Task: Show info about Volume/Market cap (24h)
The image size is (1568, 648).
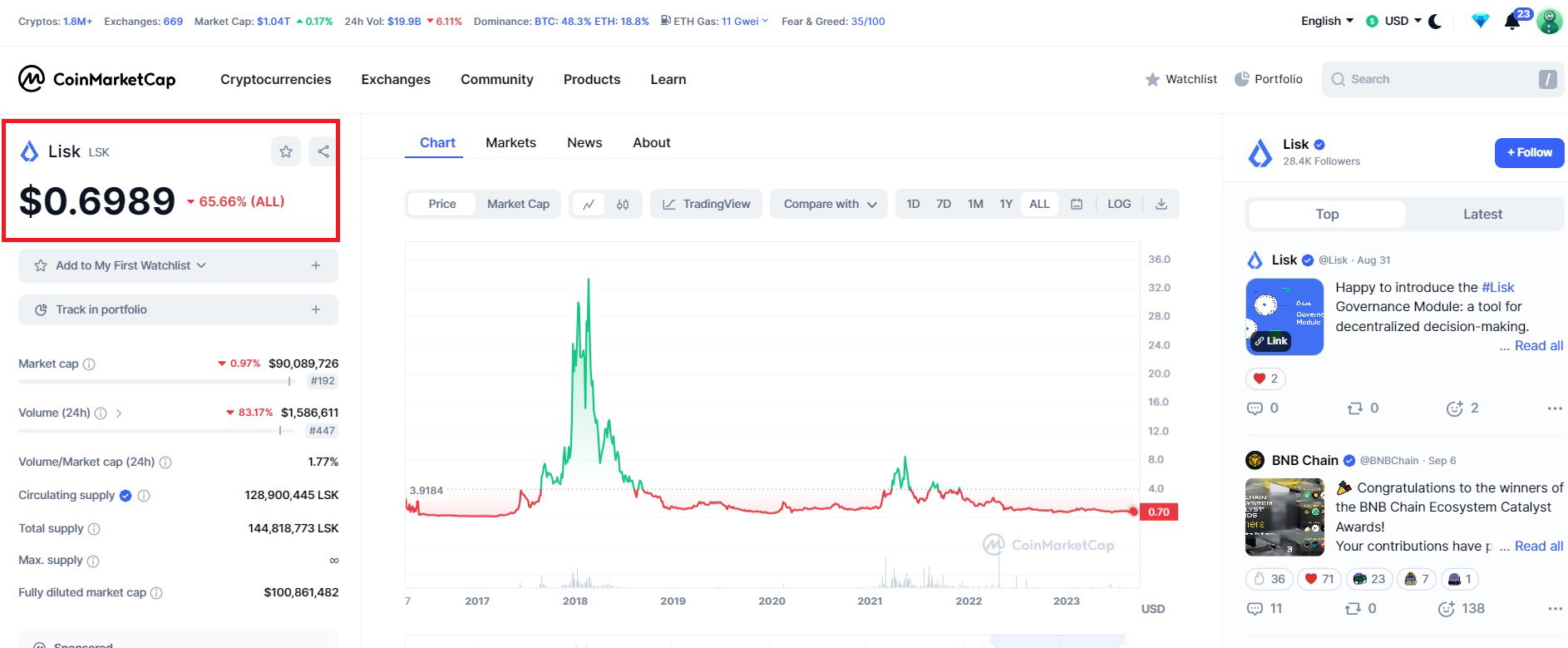Action: [165, 463]
